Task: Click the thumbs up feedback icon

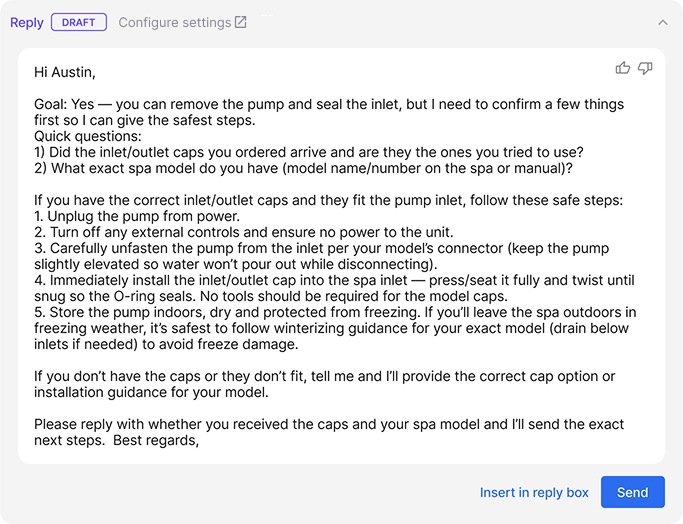Action: tap(623, 68)
